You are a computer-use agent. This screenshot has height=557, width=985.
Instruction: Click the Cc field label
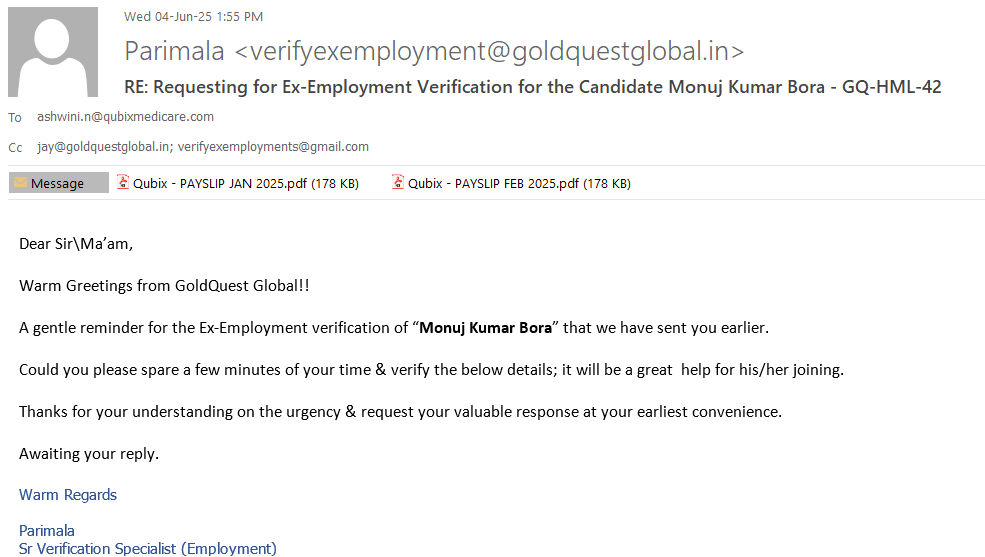click(15, 148)
